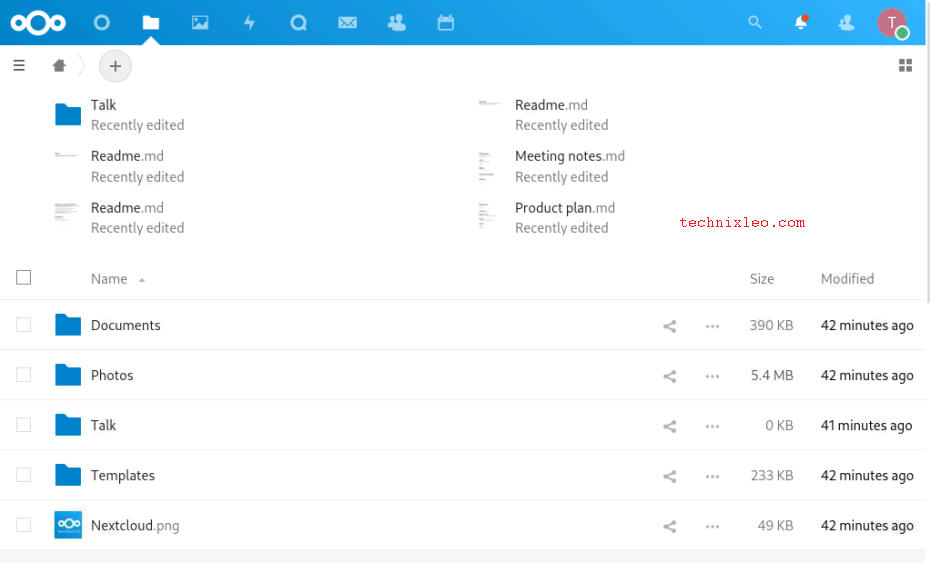This screenshot has height=563, width=930.
Task: Open the Talk app in top bar
Action: click(x=298, y=22)
